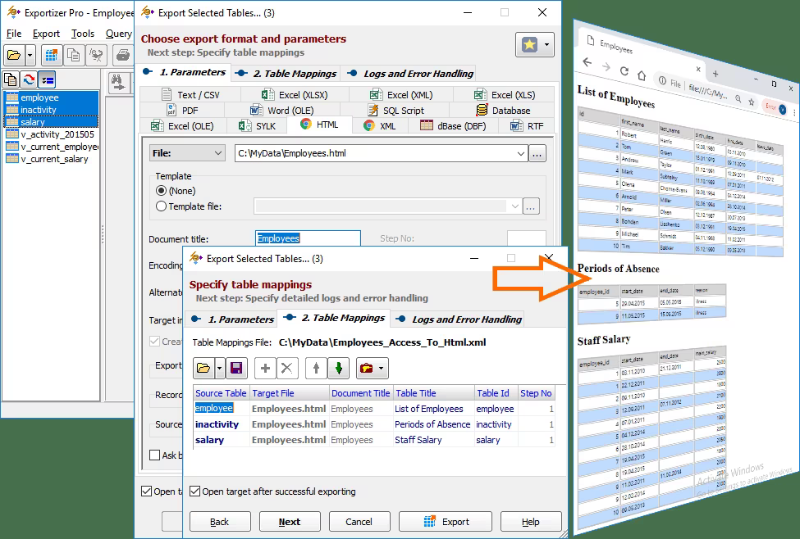Click the Export button
This screenshot has width=800, height=539.
click(445, 522)
